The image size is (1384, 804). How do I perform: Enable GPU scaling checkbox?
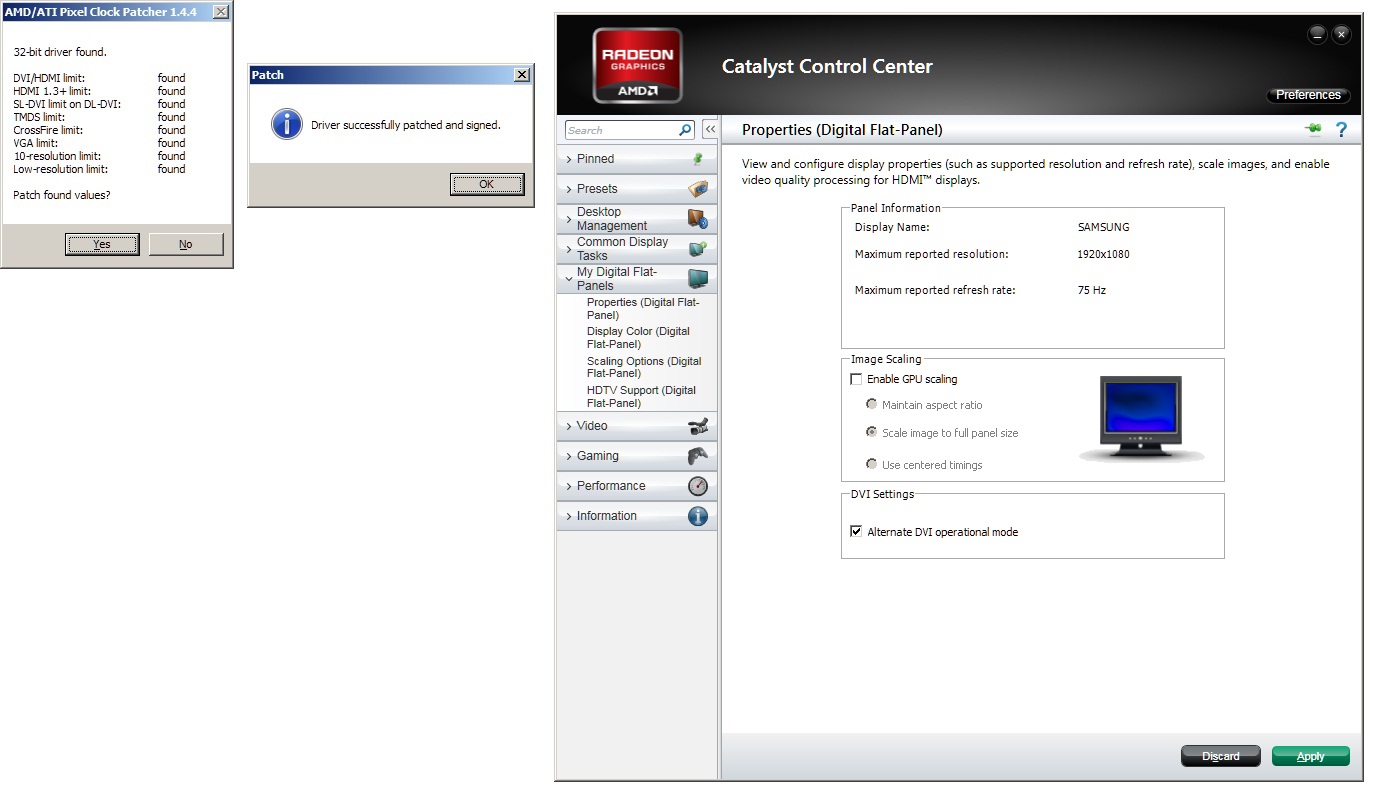pos(856,379)
